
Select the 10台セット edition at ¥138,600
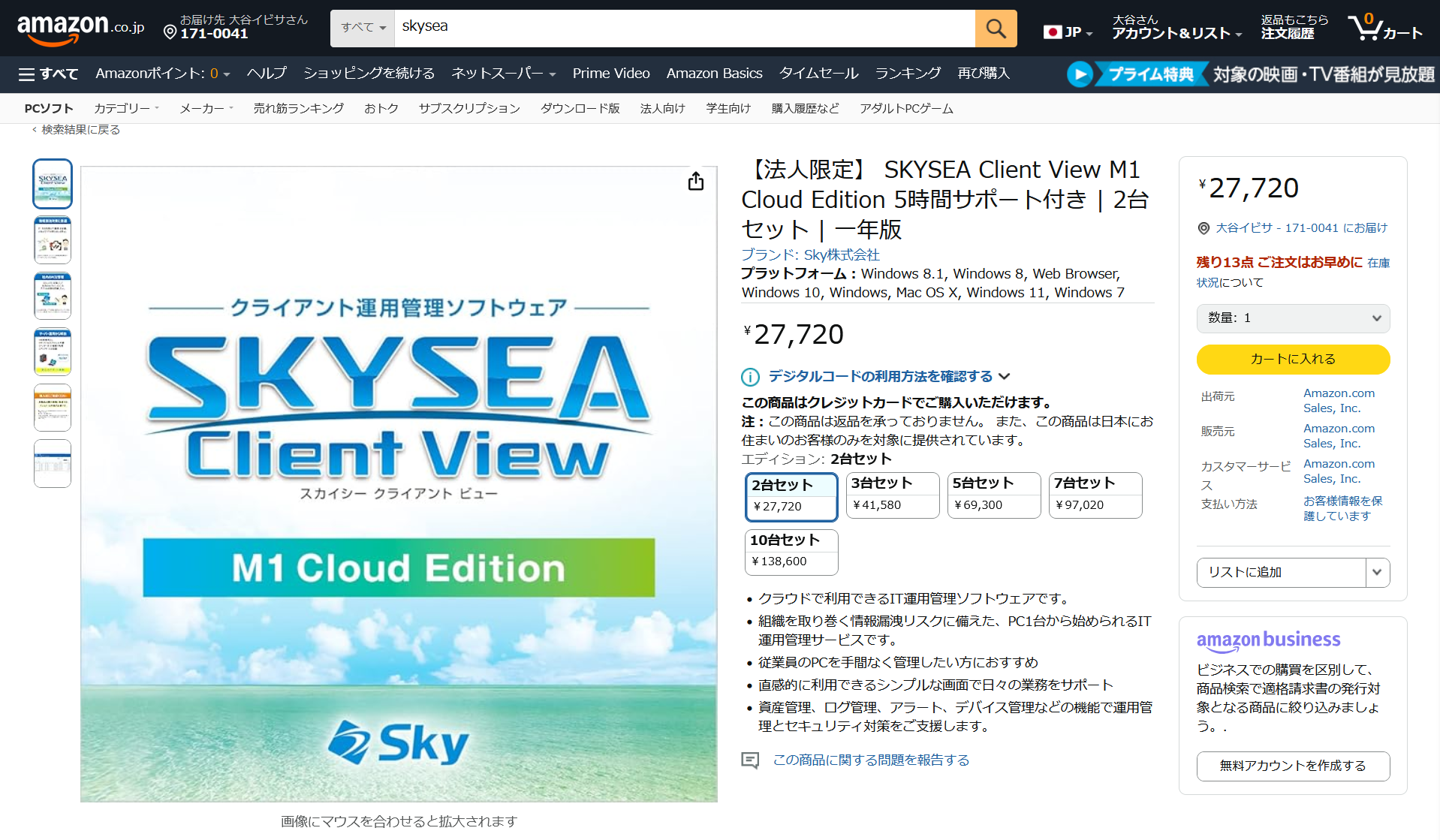(x=791, y=552)
